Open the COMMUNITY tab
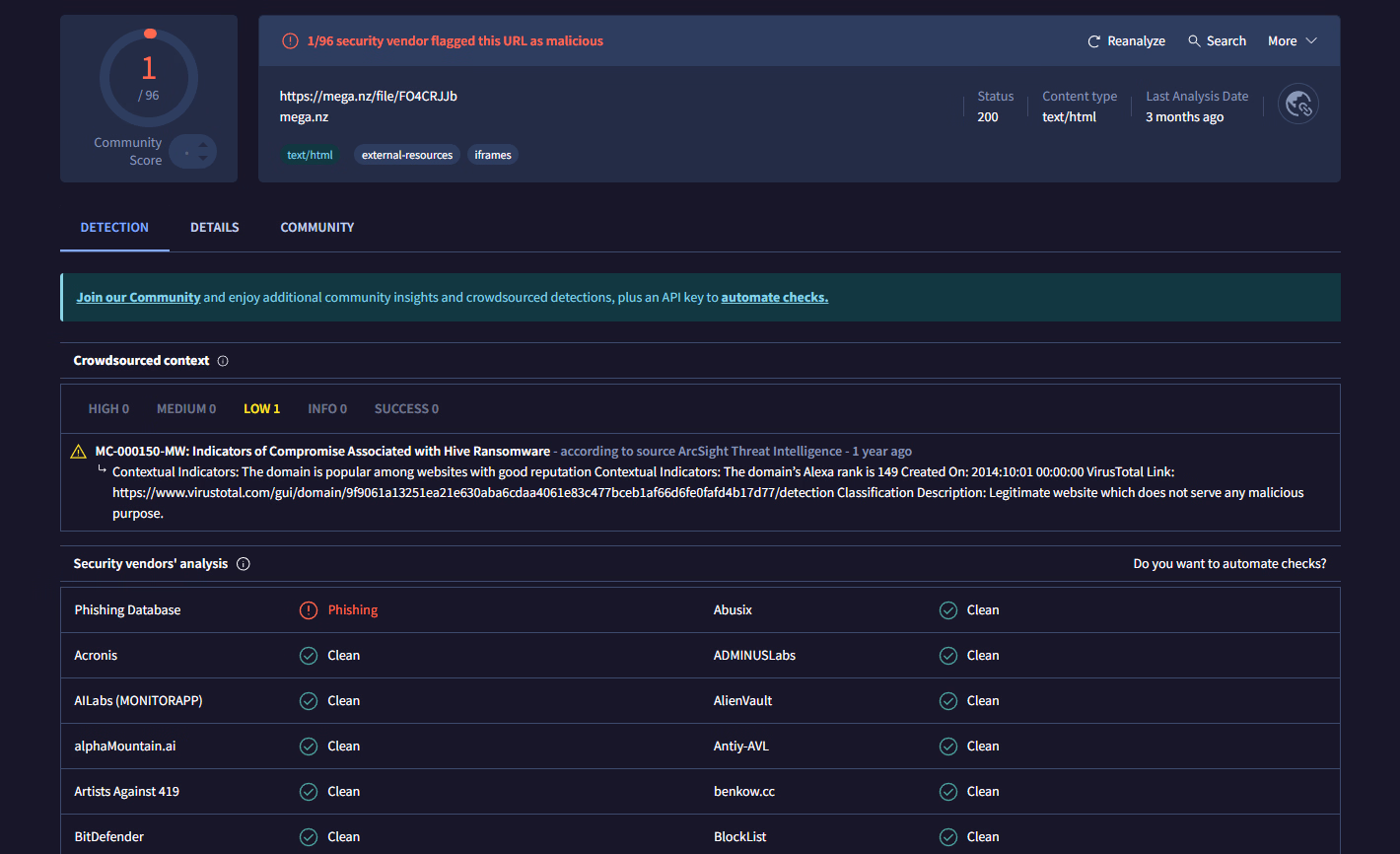 [317, 228]
